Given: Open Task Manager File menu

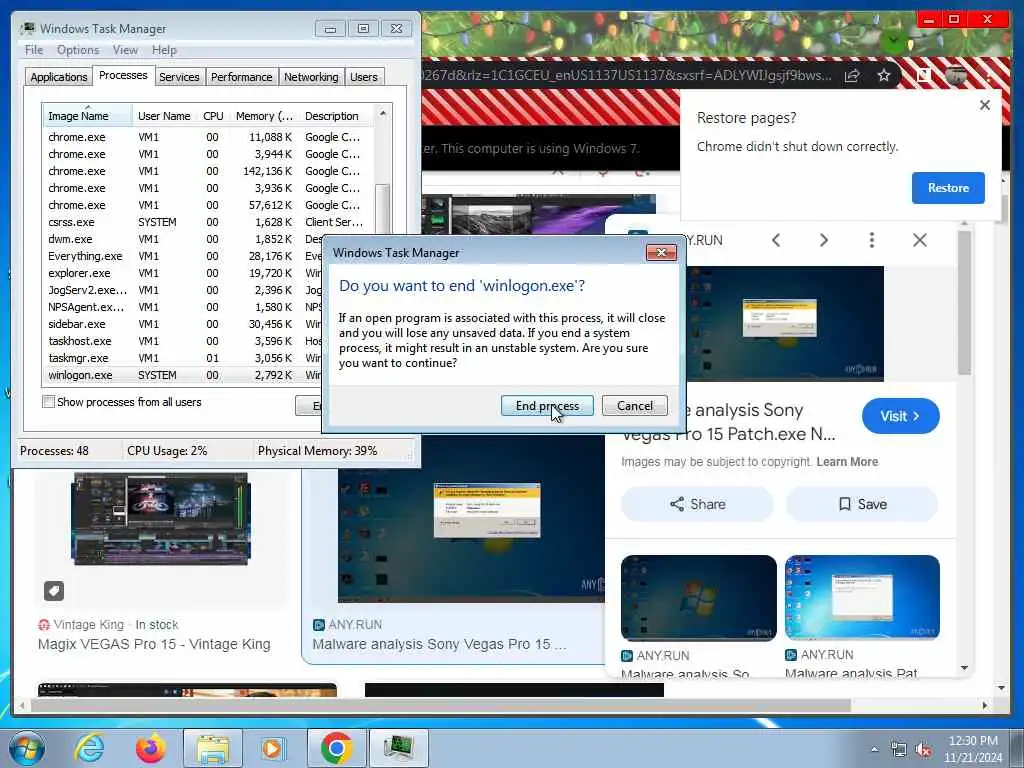Looking at the screenshot, I should tap(34, 50).
